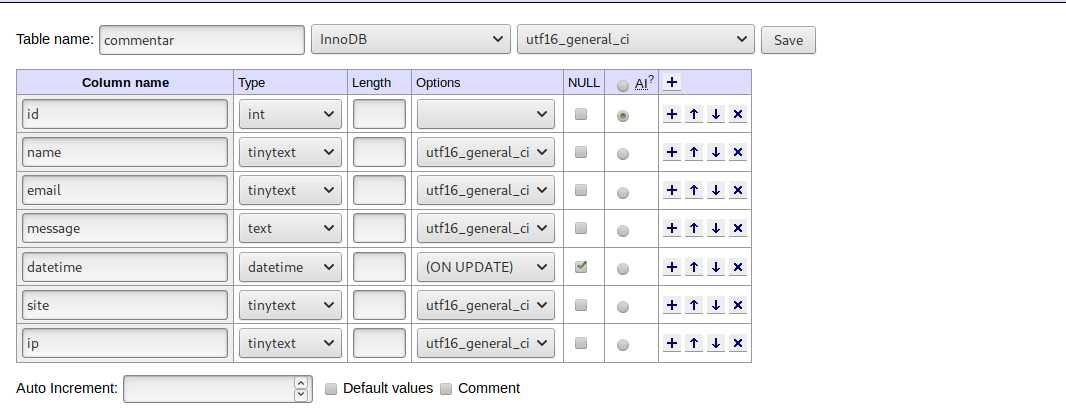Open the type dropdown for message column

click(291, 228)
